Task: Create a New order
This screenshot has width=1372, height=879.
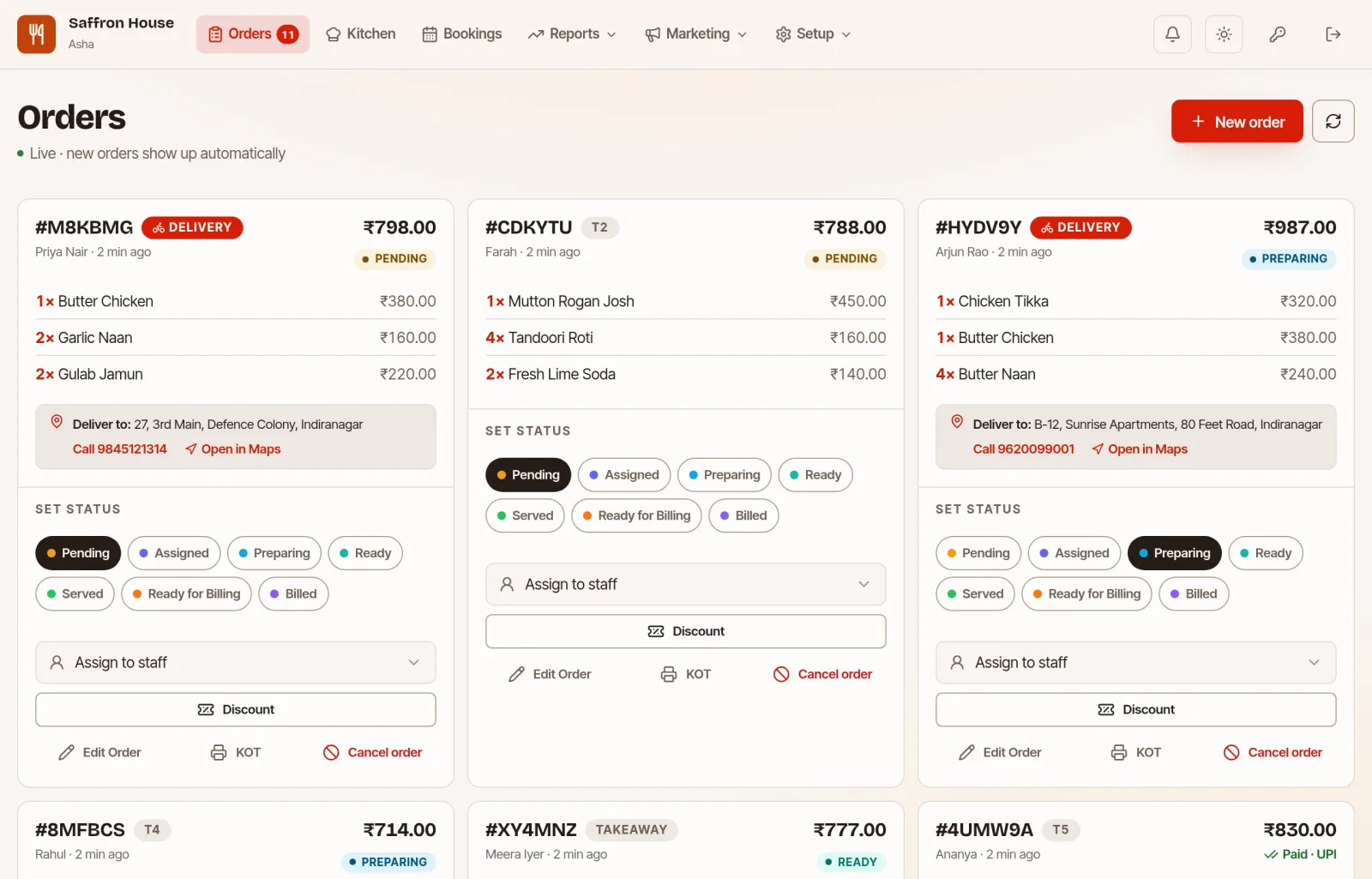Action: click(x=1237, y=121)
